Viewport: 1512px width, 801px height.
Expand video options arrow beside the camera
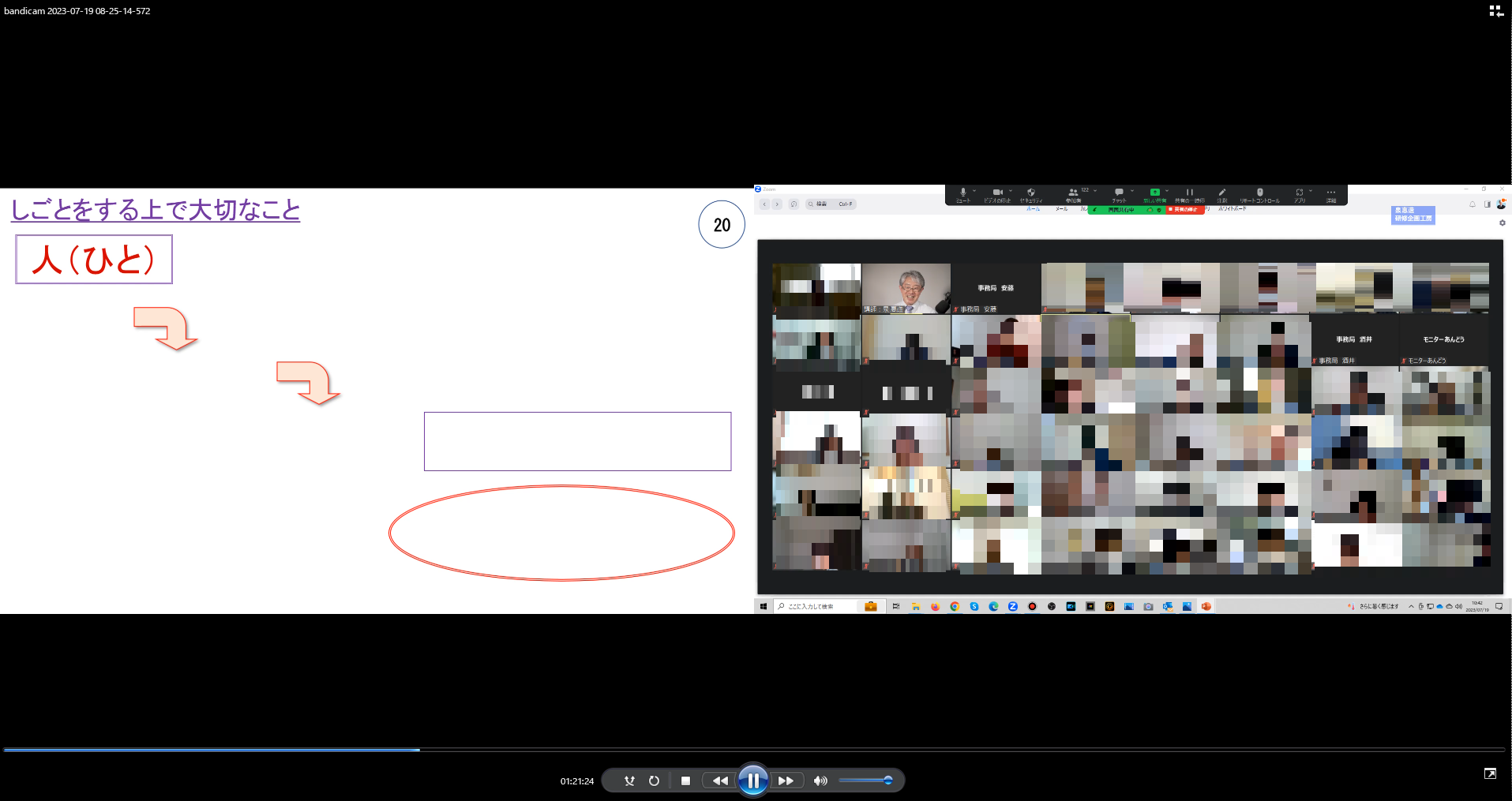point(1011,190)
